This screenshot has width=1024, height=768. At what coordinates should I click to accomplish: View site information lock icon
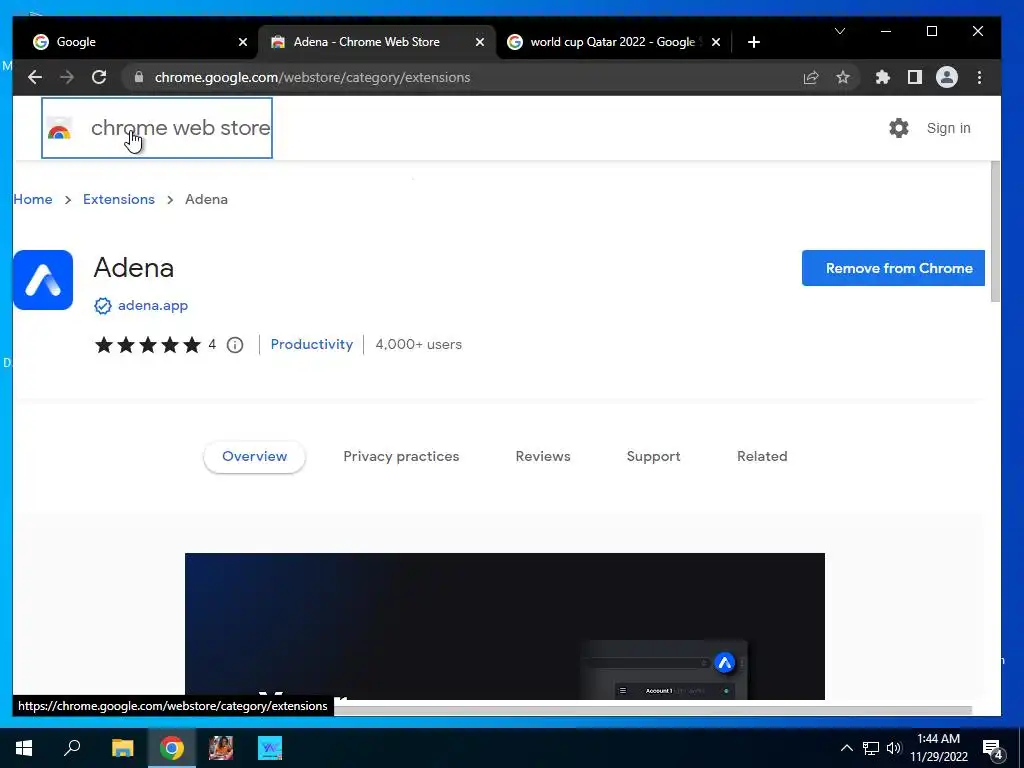point(138,77)
